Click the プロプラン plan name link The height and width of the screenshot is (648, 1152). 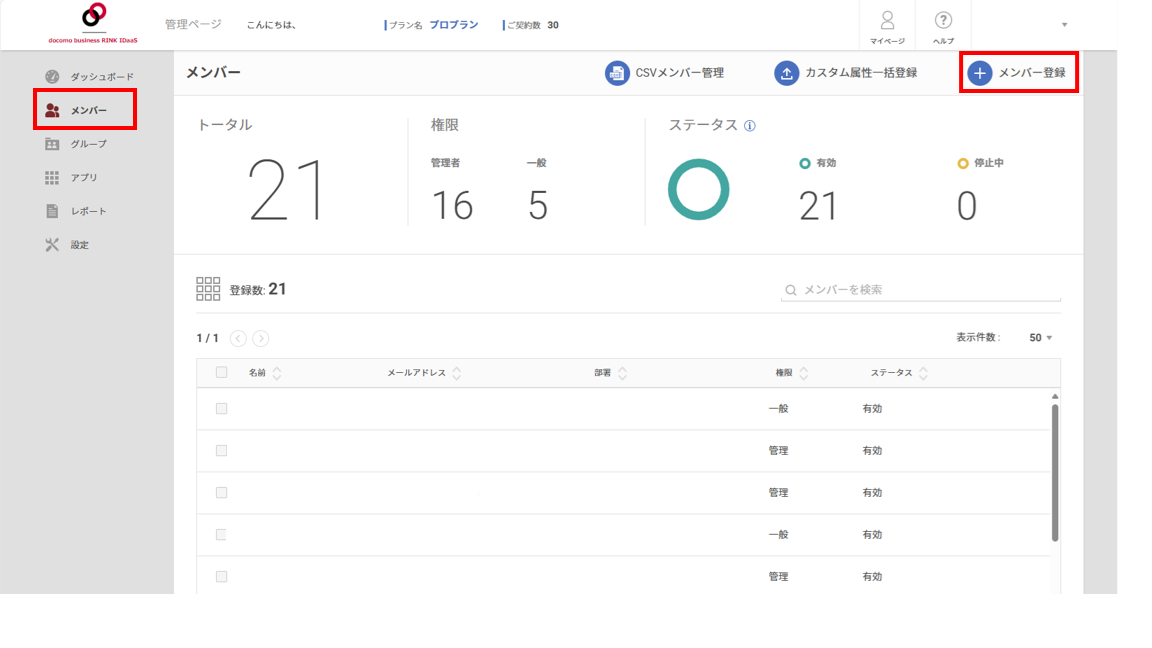click(453, 25)
